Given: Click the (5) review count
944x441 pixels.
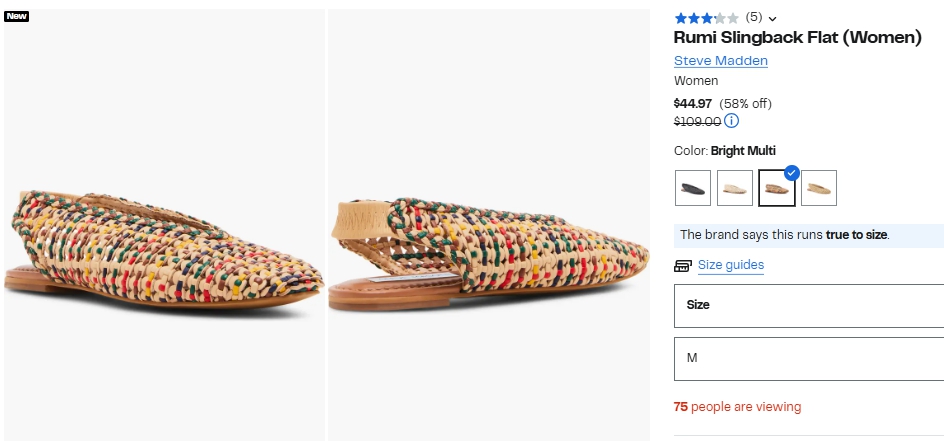Looking at the screenshot, I should 754,18.
